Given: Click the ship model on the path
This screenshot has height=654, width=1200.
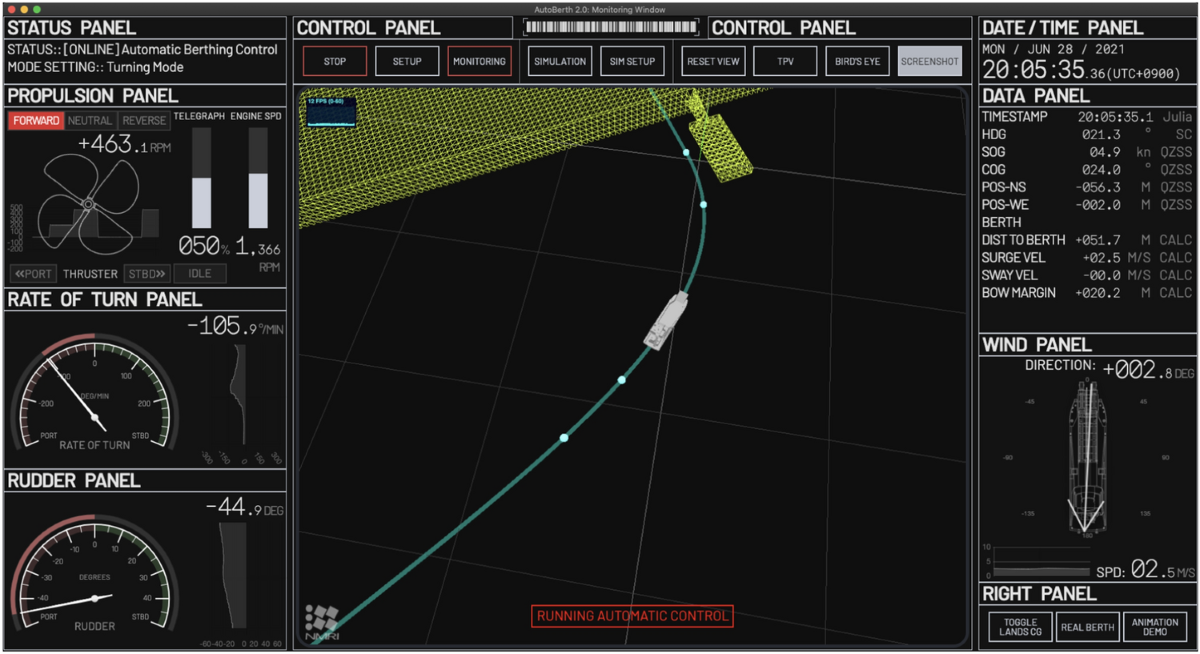Looking at the screenshot, I should 665,321.
